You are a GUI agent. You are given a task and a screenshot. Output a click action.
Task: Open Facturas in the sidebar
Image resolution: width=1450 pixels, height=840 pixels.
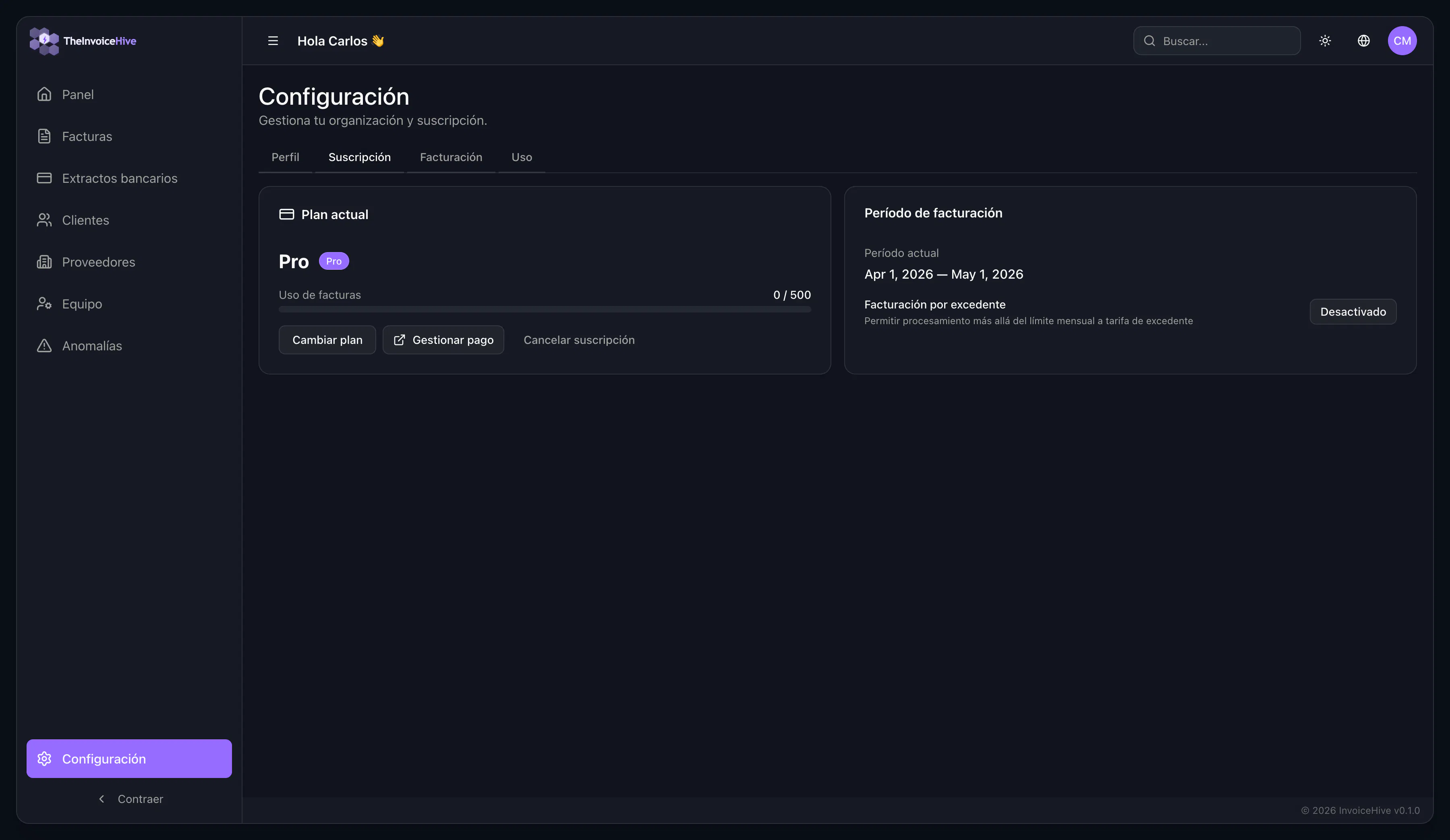(x=129, y=137)
